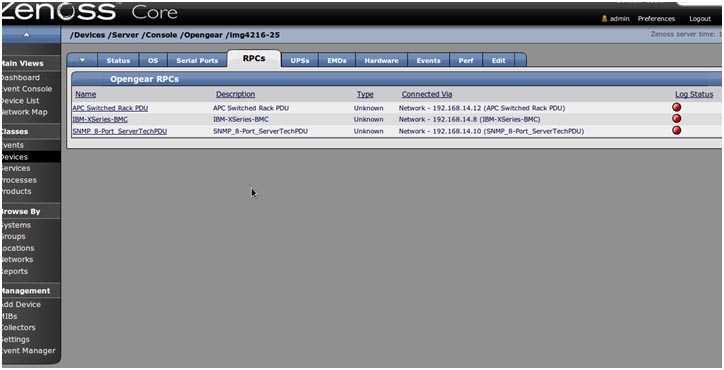The height and width of the screenshot is (370, 724).
Task: Click the red status icon for SNMP_8-Port_ServerTechPDU
Action: [x=676, y=130]
